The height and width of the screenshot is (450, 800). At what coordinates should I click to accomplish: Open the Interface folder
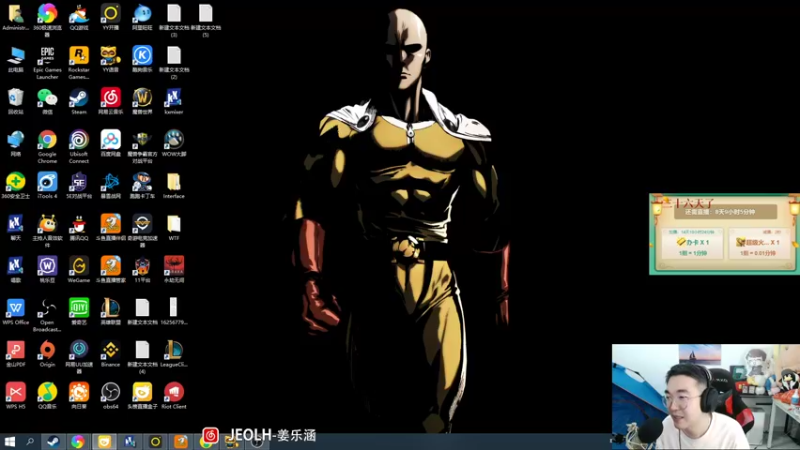pos(174,186)
